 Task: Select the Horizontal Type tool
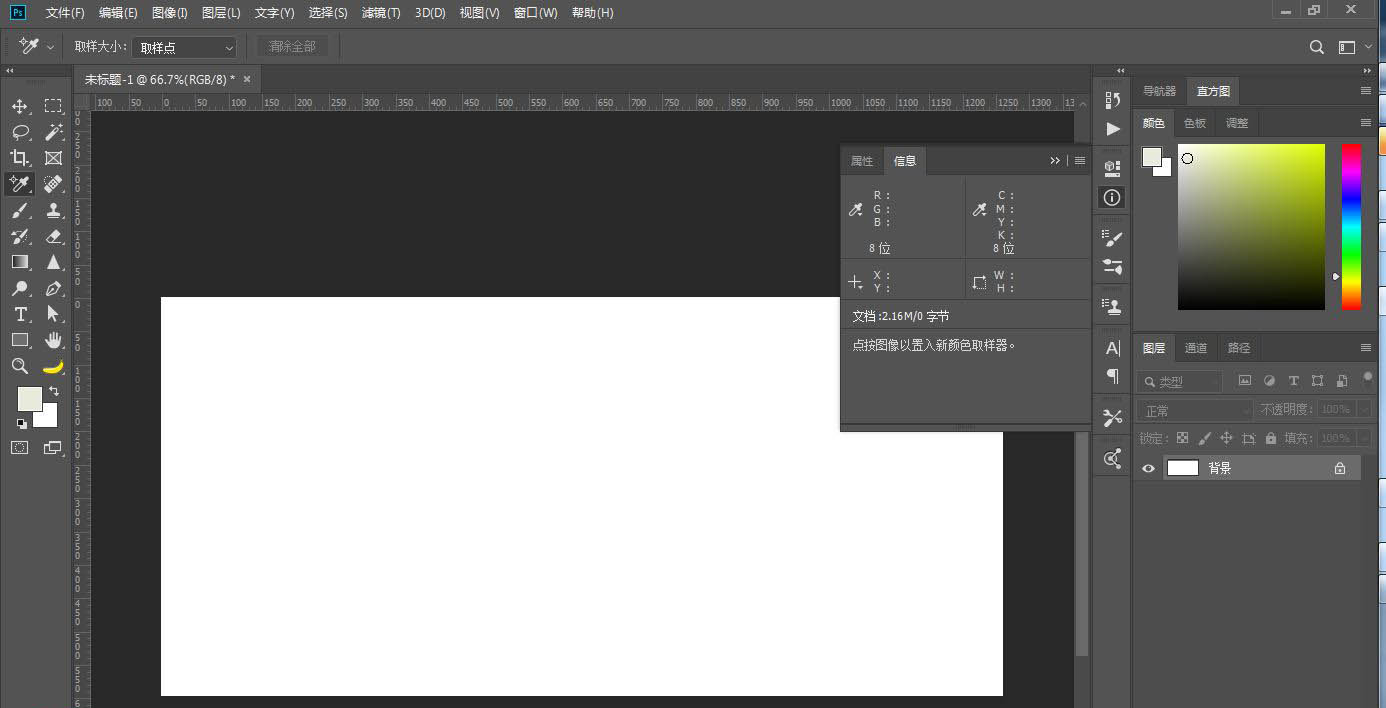point(20,314)
